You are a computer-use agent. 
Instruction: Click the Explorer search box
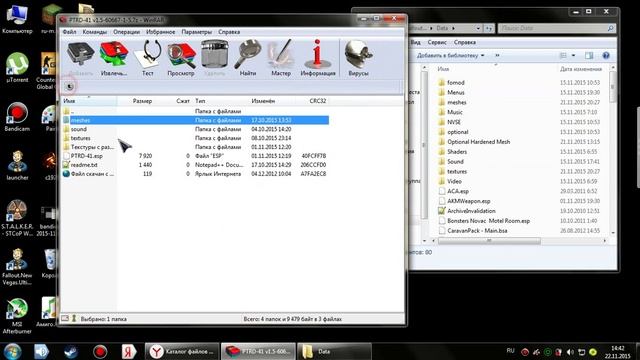coord(556,28)
